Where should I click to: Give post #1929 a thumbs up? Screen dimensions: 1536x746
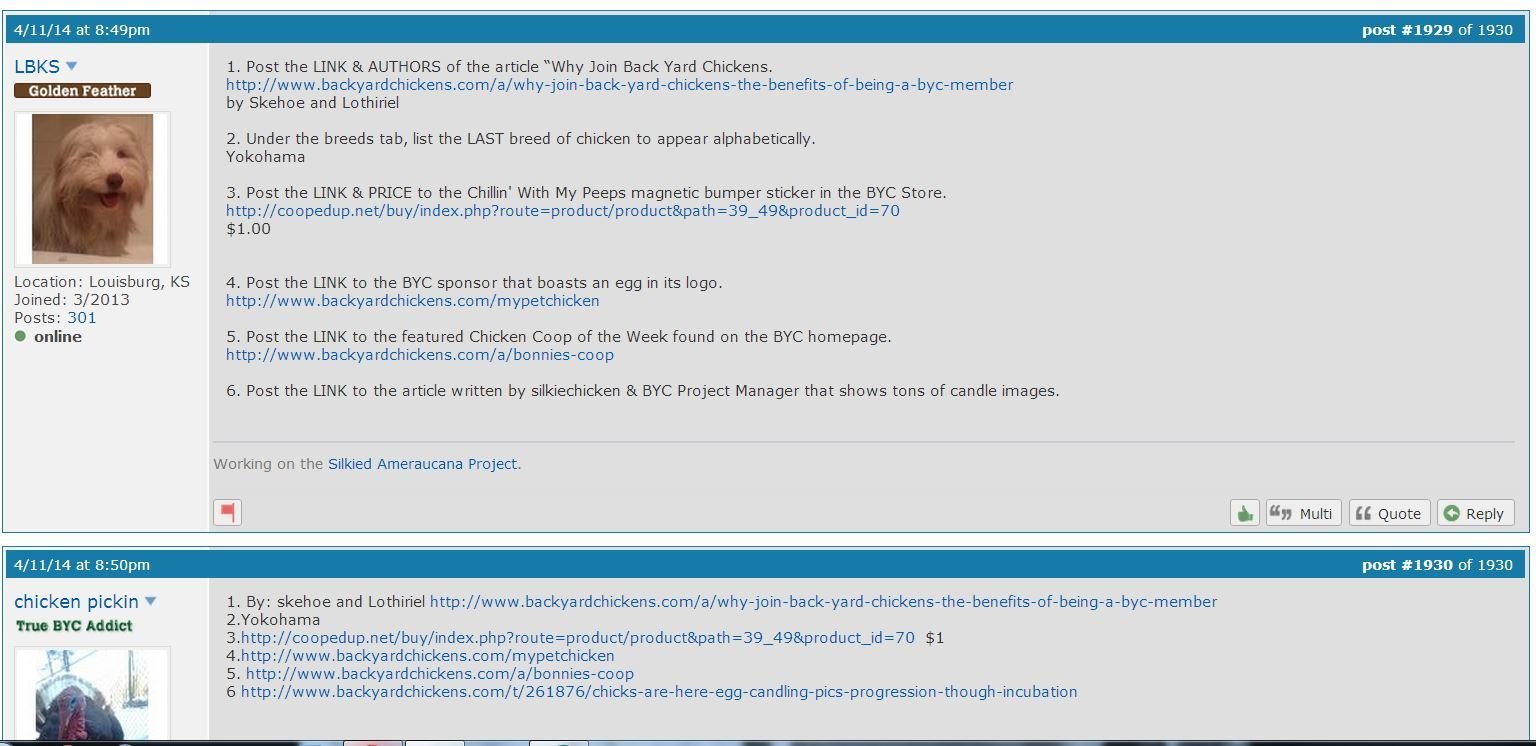point(1244,513)
